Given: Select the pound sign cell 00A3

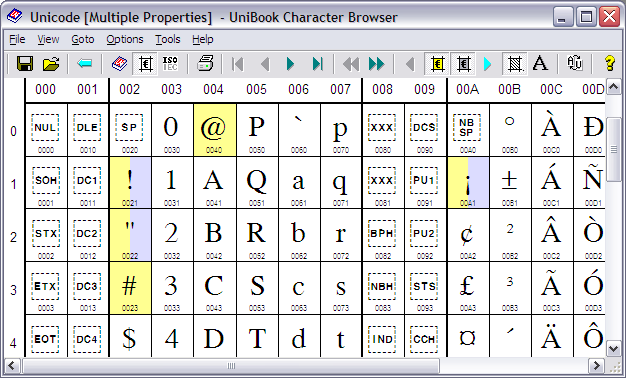Looking at the screenshot, I should coord(468,288).
